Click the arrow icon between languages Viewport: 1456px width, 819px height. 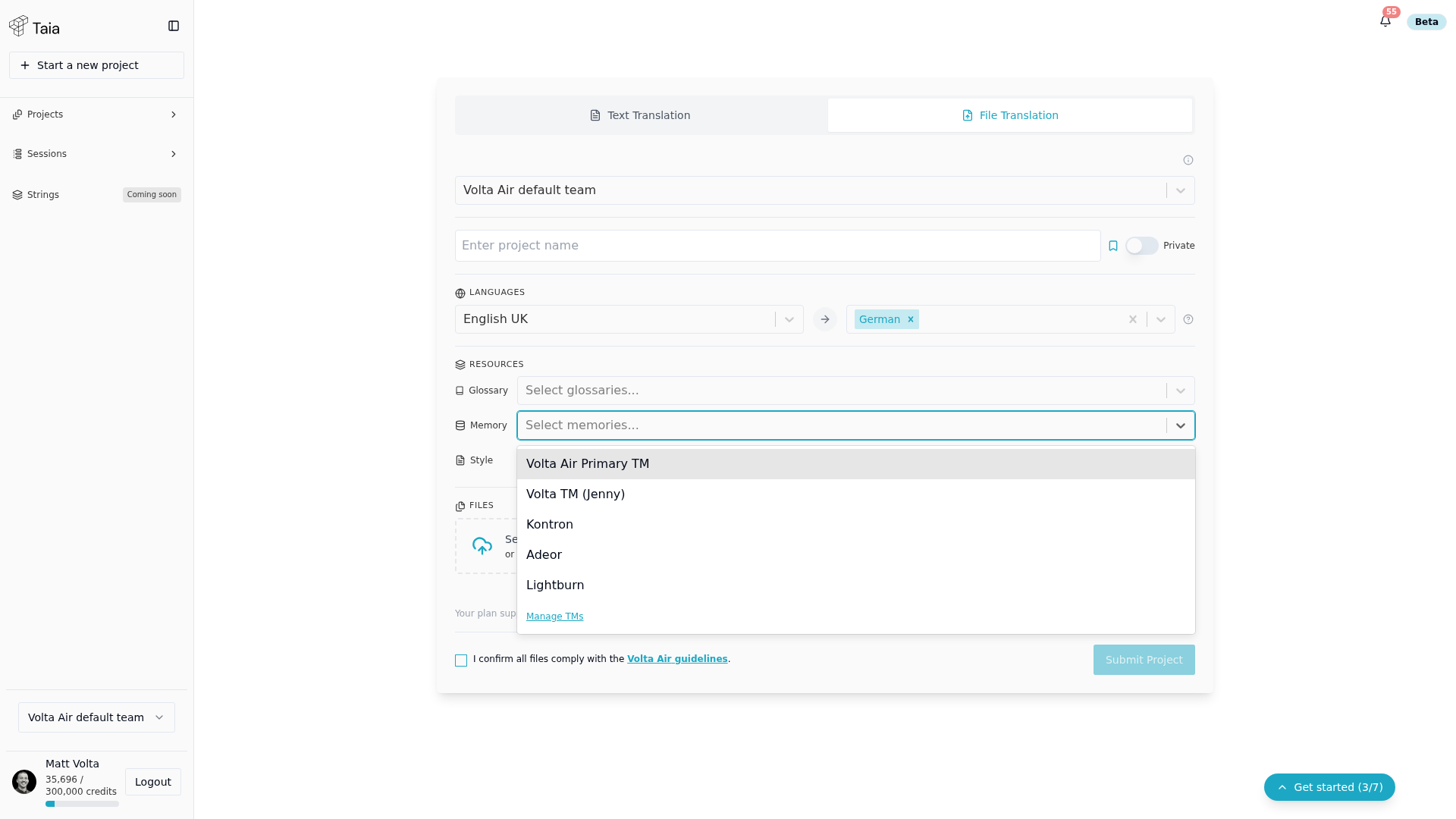(x=825, y=319)
